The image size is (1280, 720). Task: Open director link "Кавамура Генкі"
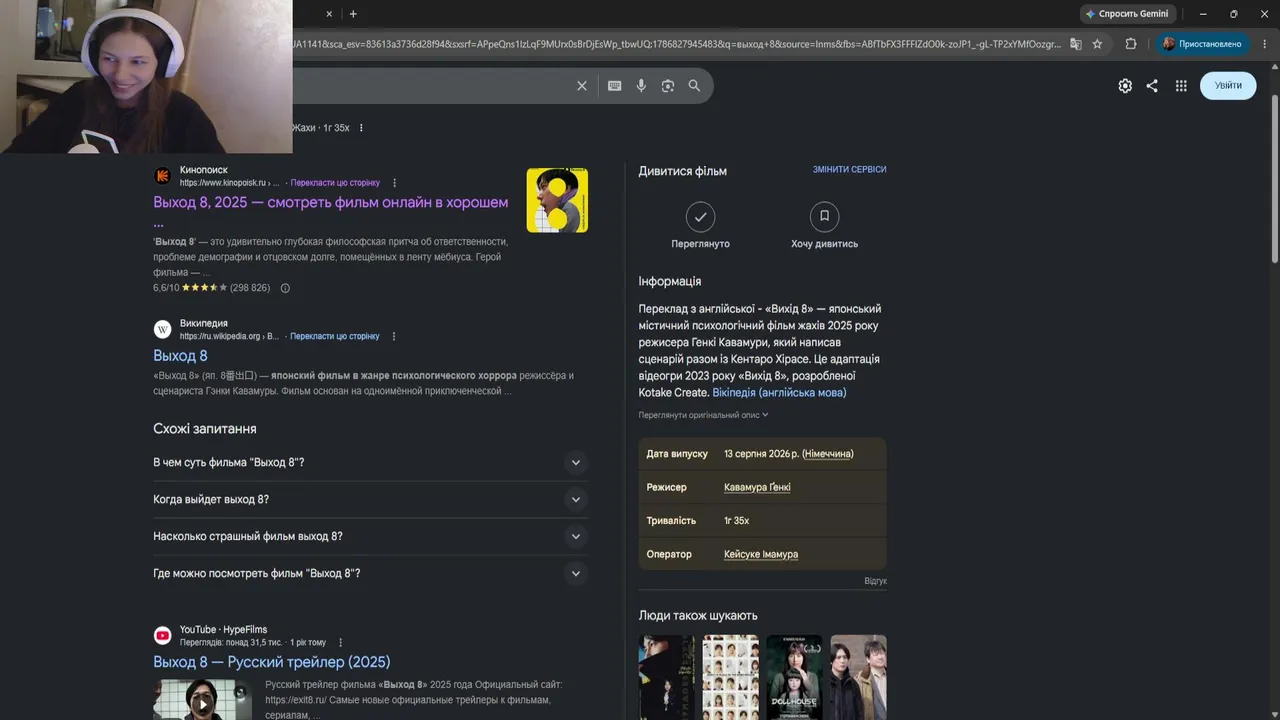(x=757, y=487)
